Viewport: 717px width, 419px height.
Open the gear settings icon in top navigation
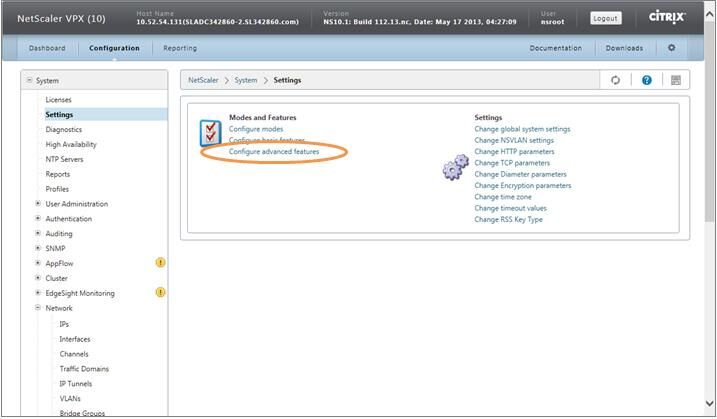pyautogui.click(x=671, y=48)
